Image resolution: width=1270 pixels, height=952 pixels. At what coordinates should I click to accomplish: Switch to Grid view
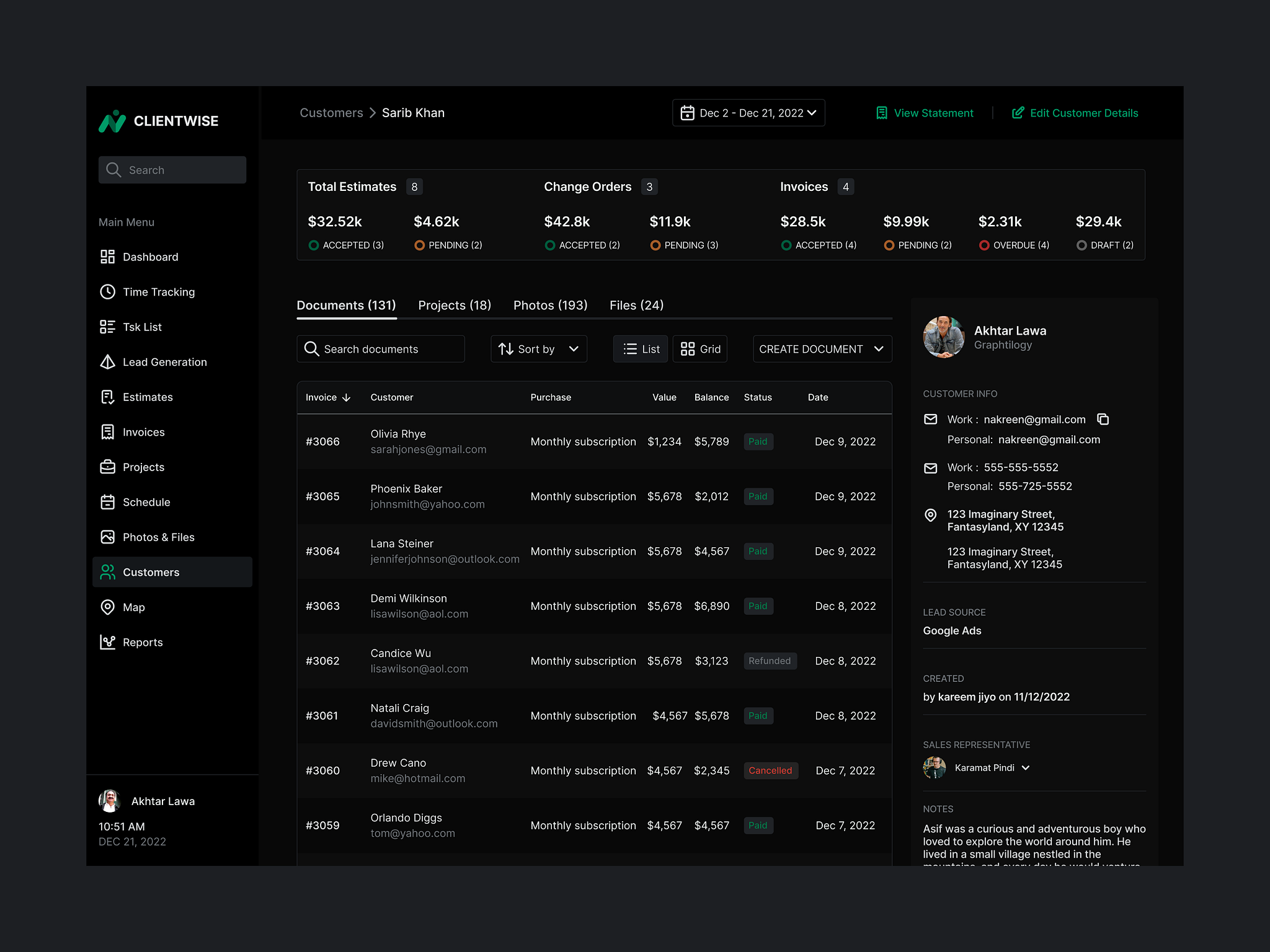(x=699, y=348)
